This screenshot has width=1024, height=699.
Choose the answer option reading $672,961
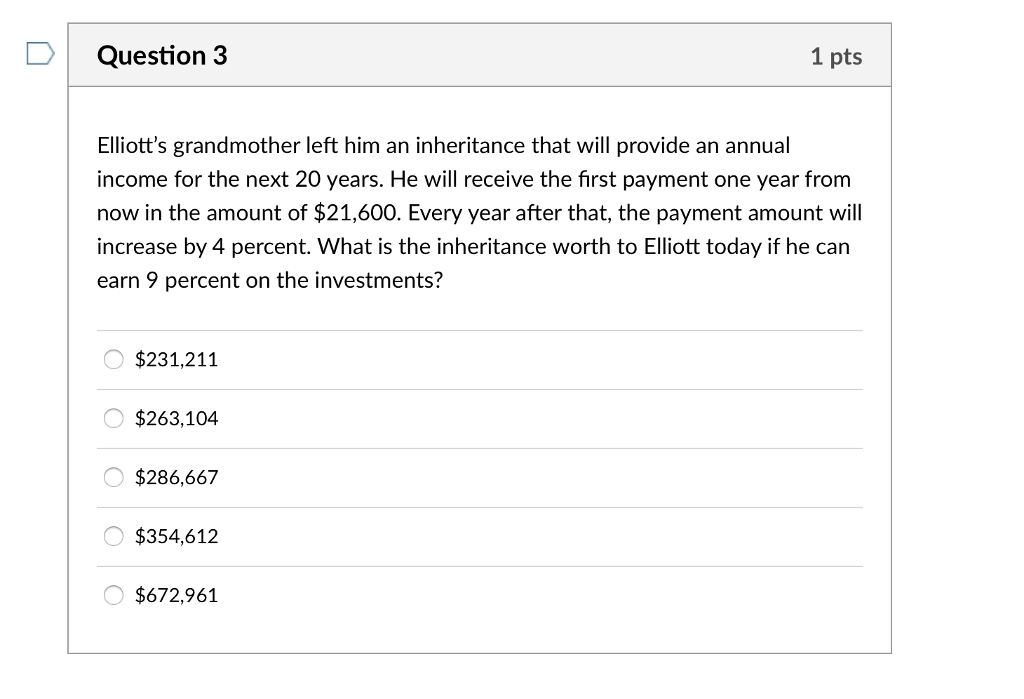click(x=176, y=596)
